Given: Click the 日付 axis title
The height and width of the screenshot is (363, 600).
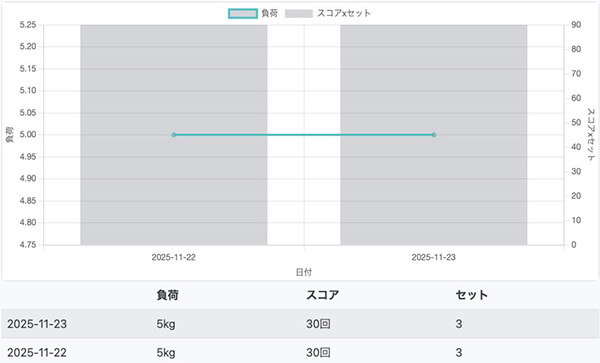Looking at the screenshot, I should [304, 272].
